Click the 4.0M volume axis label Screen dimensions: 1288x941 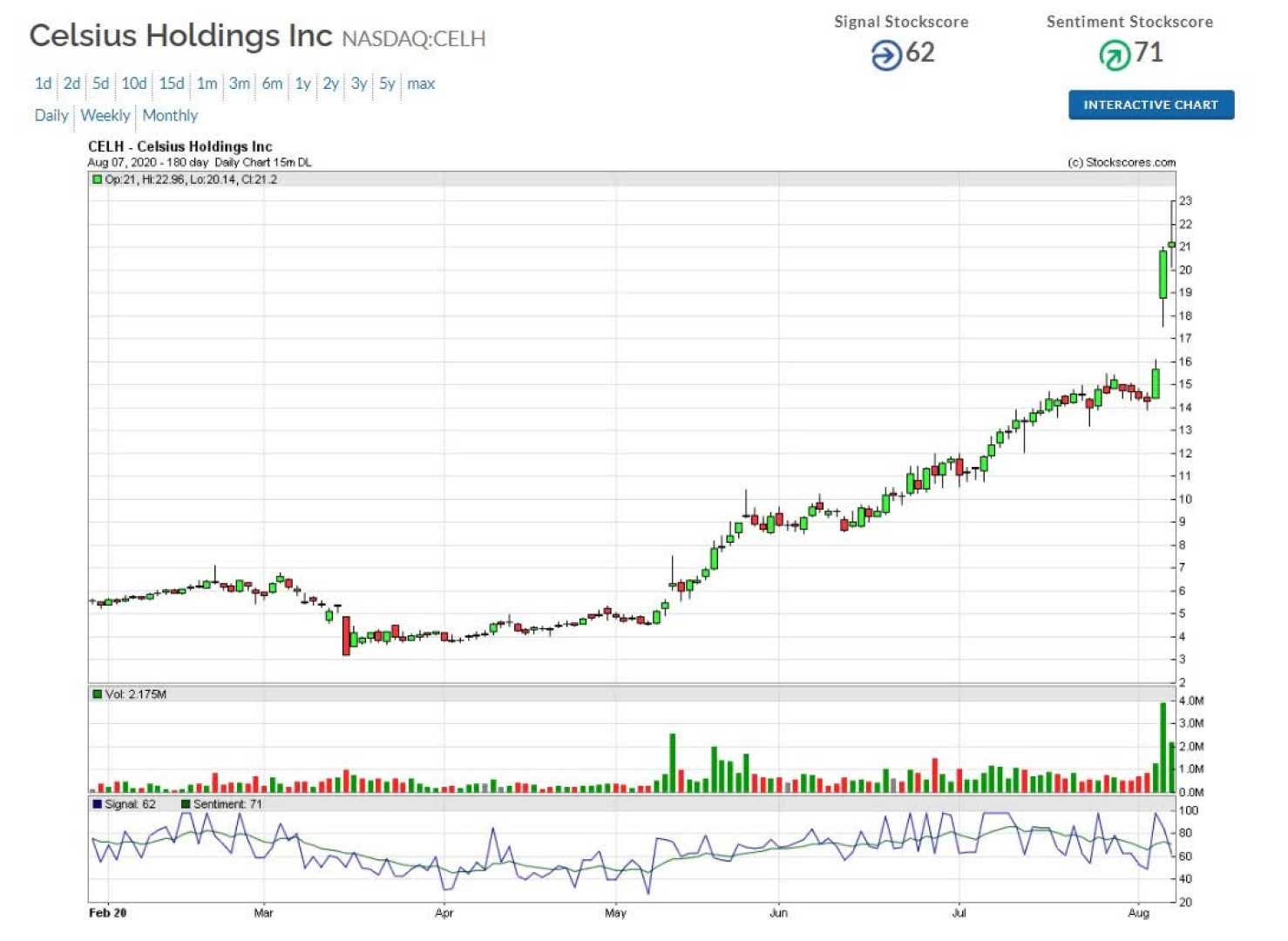coord(1191,701)
